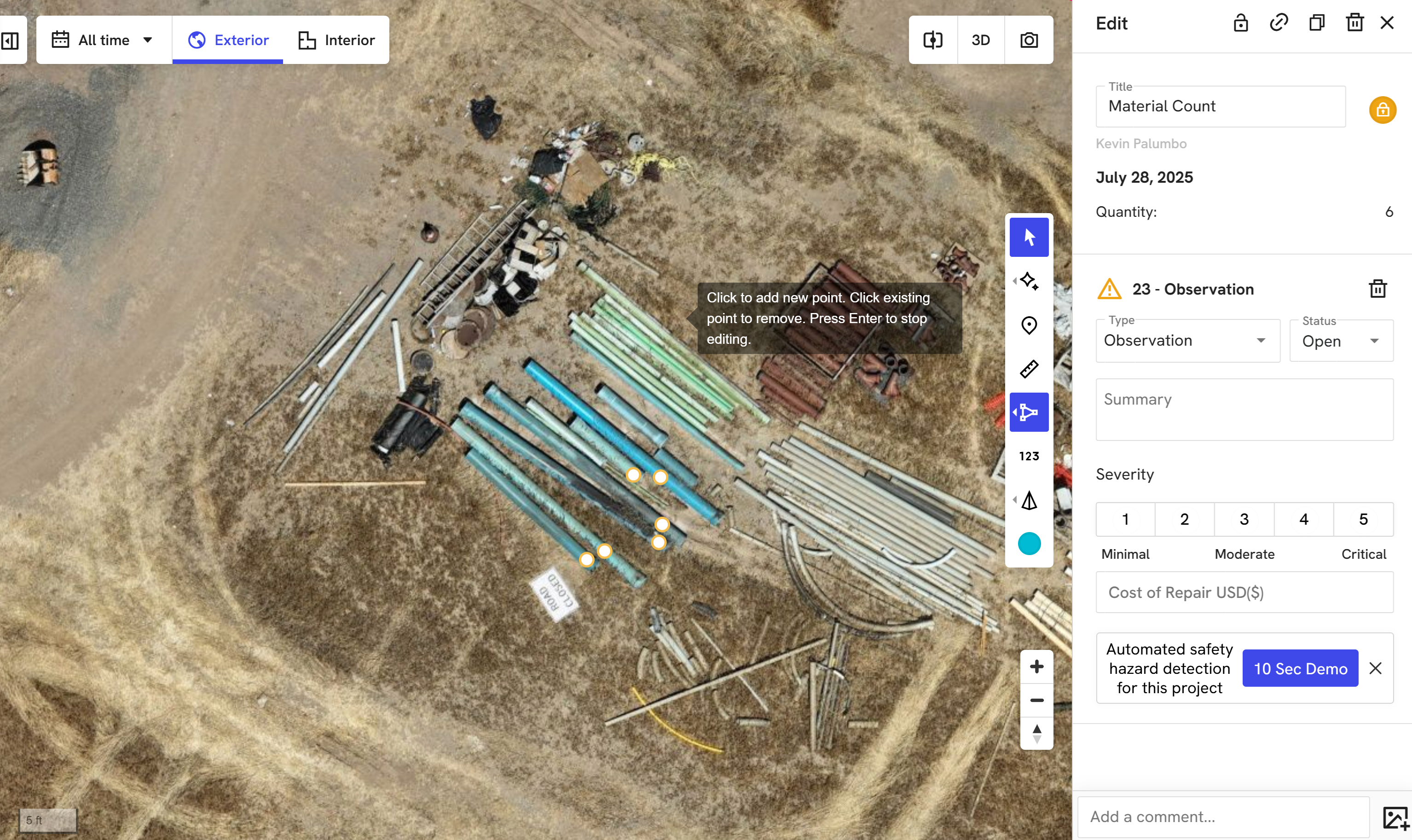This screenshot has width=1412, height=840.
Task: Delete the 23 - Observation entry
Action: click(x=1377, y=289)
